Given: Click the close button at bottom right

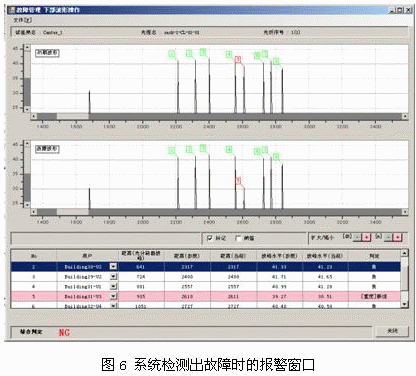Looking at the screenshot, I should pyautogui.click(x=392, y=331).
